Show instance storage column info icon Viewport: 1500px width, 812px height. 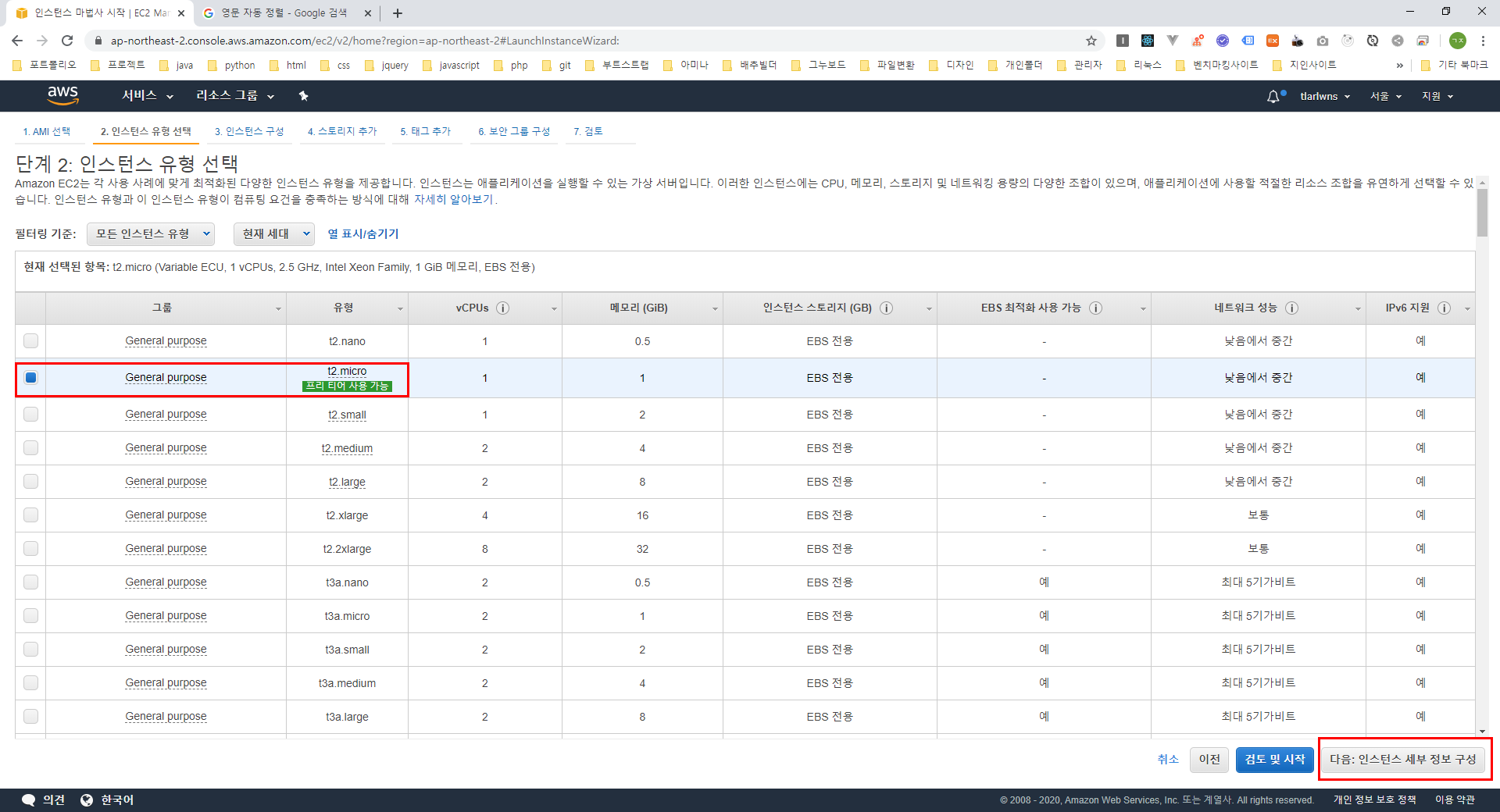pyautogui.click(x=887, y=308)
